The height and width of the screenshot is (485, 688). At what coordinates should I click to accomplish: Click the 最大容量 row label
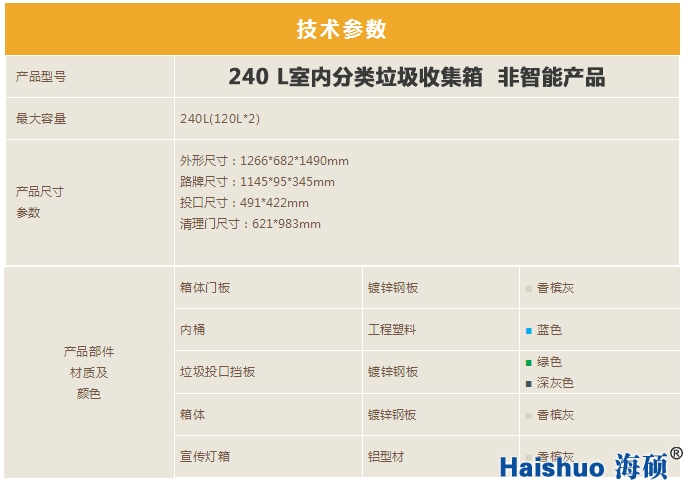point(41,119)
